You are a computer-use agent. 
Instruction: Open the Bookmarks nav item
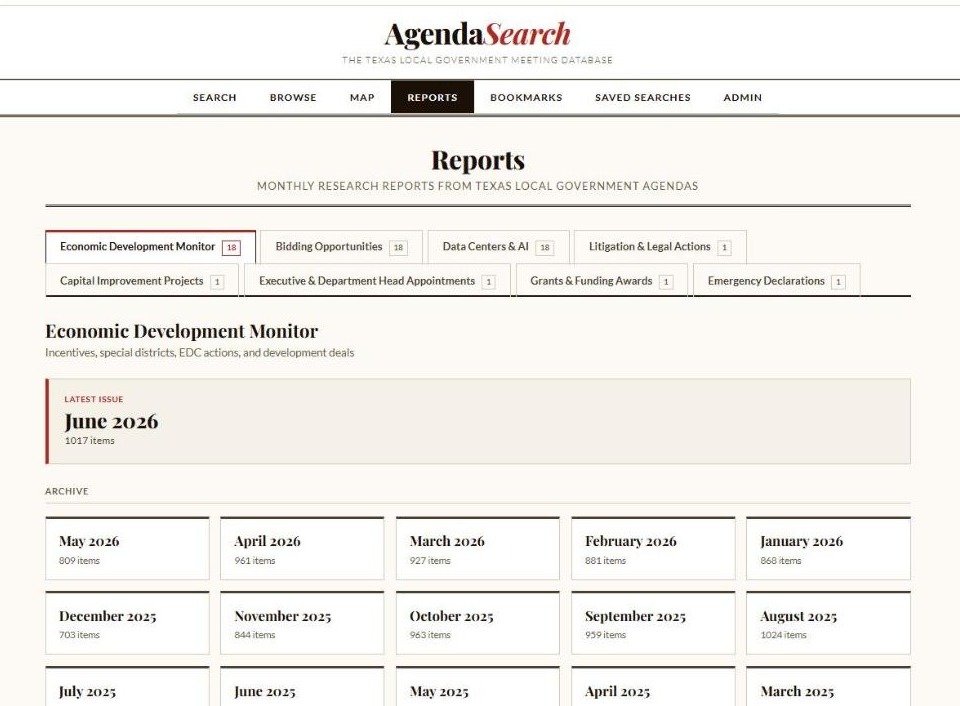(526, 97)
